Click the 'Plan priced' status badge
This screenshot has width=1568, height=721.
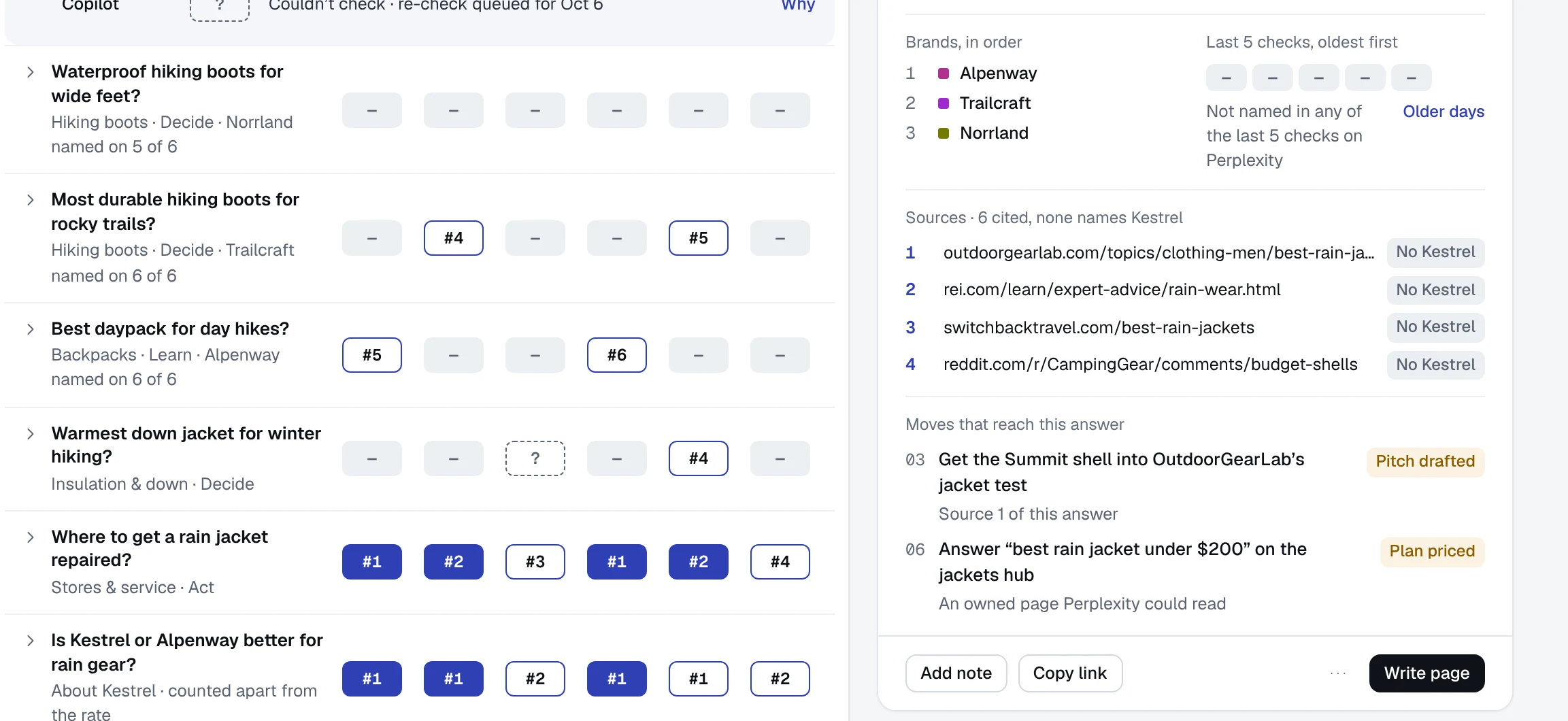coord(1432,552)
